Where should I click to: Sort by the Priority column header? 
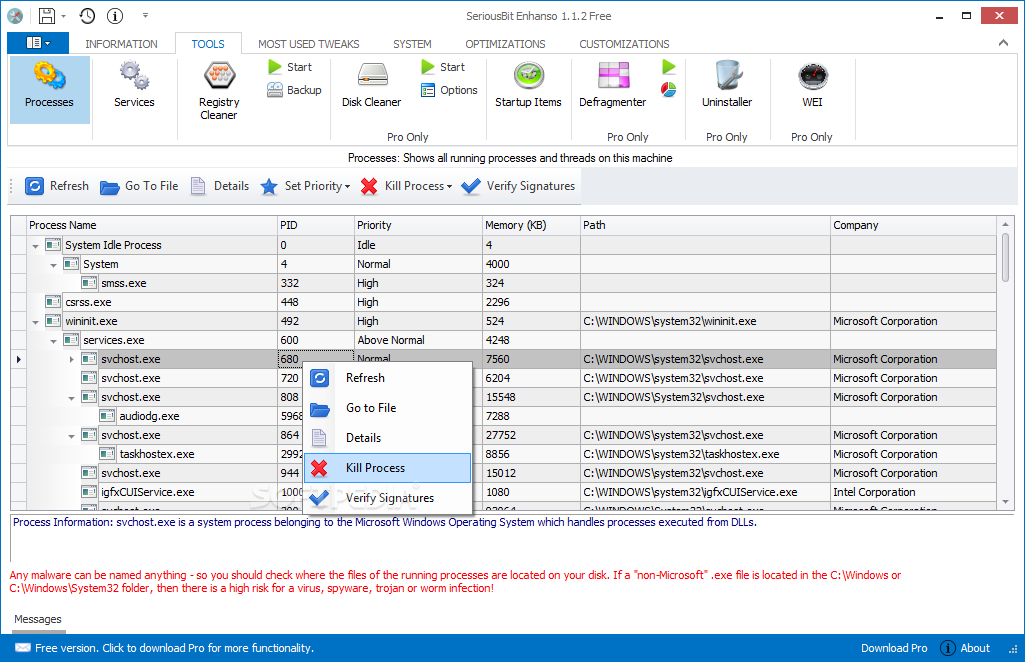[x=418, y=225]
